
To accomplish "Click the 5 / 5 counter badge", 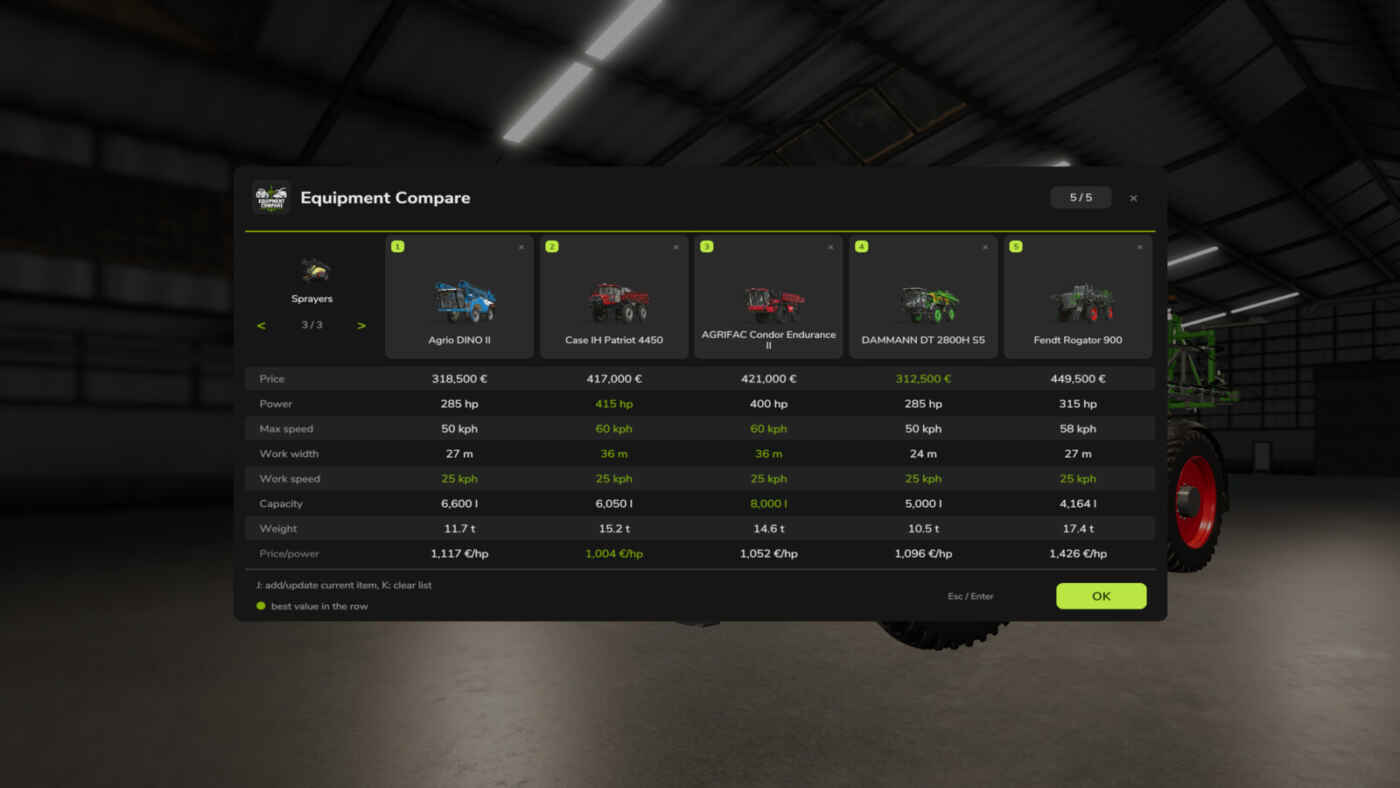I will coord(1081,197).
